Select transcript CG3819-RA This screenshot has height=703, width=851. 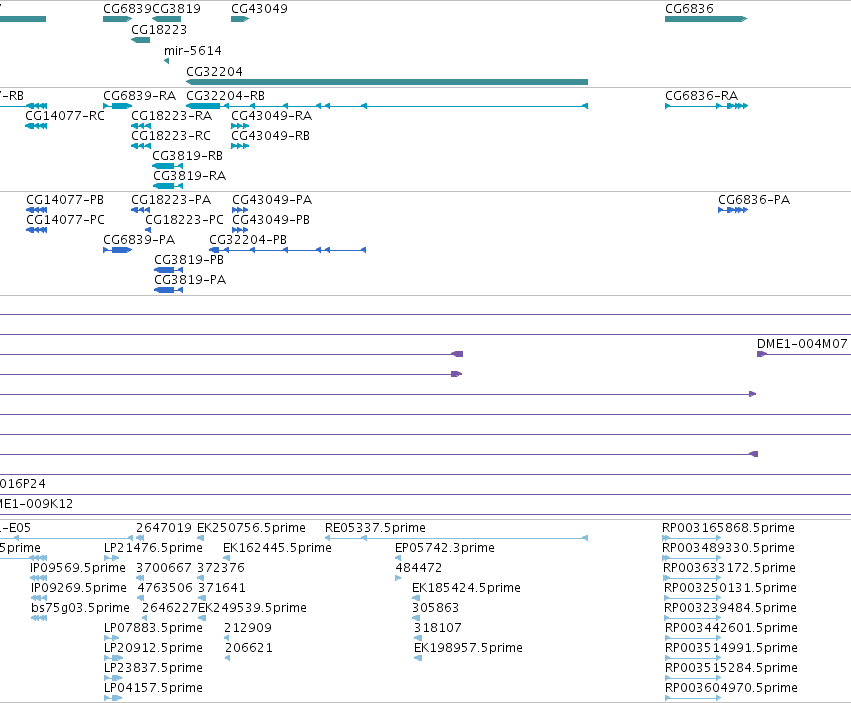tap(189, 176)
